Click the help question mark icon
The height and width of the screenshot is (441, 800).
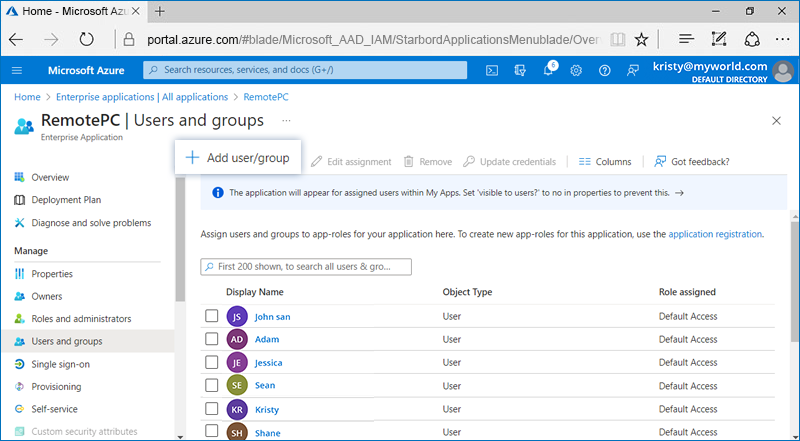pos(604,70)
